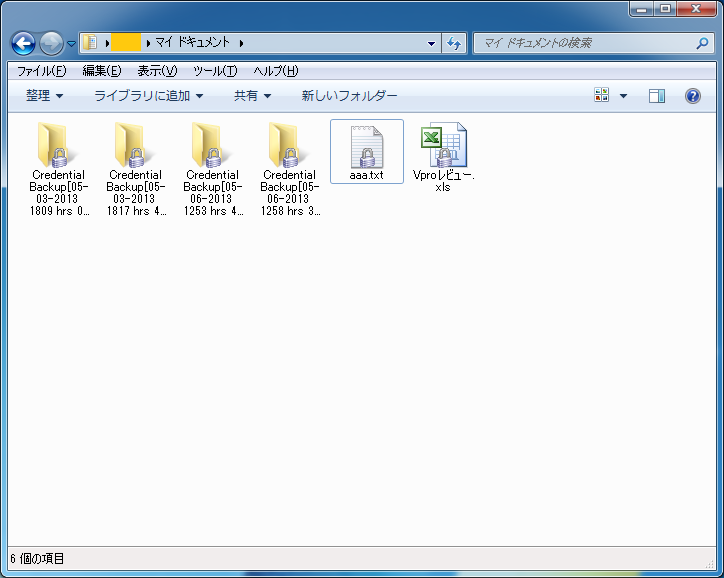Create a folder with 新しいフォルダー

pyautogui.click(x=349, y=96)
